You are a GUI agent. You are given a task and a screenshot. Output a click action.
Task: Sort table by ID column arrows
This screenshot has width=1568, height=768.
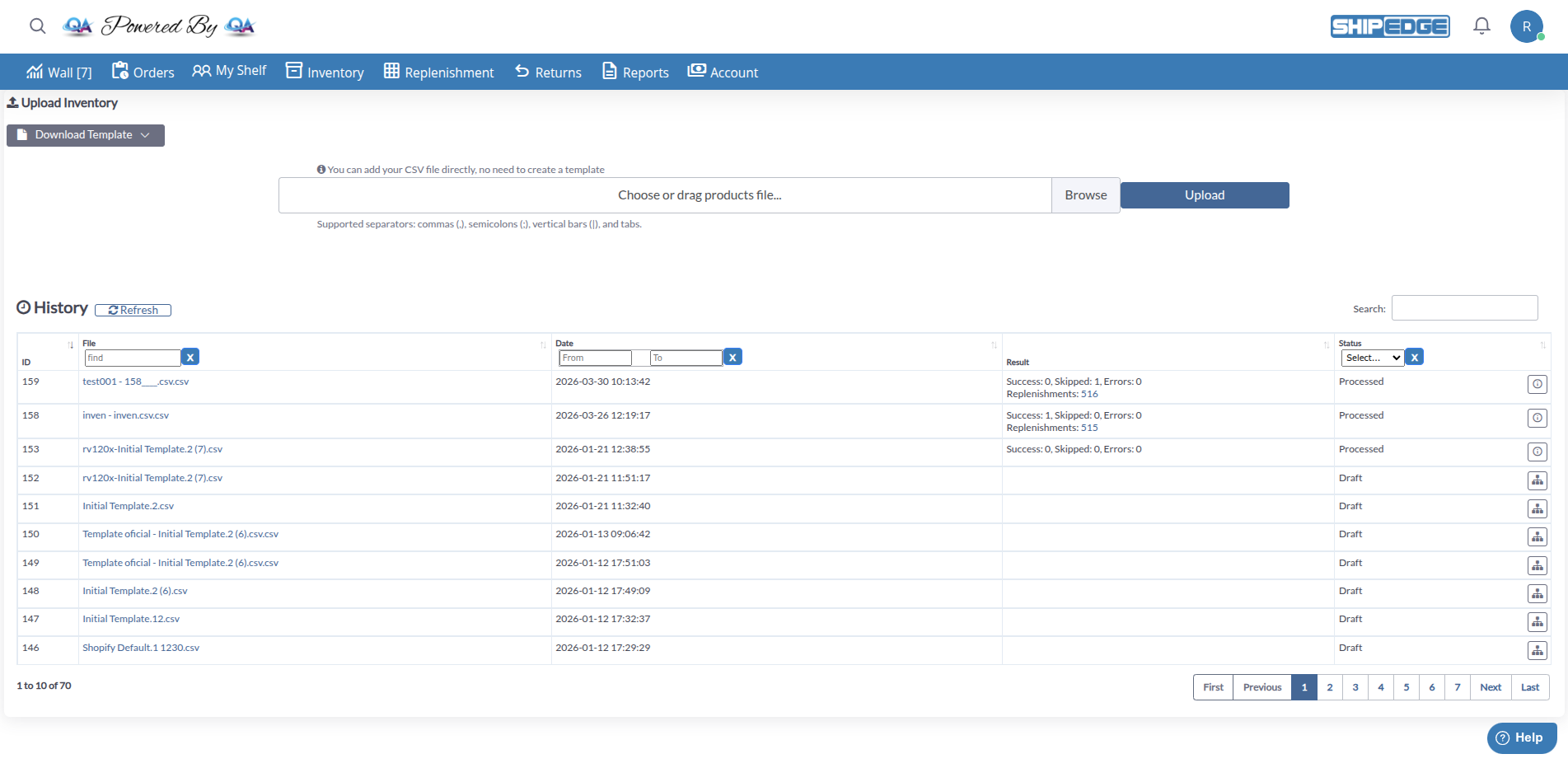[x=71, y=345]
